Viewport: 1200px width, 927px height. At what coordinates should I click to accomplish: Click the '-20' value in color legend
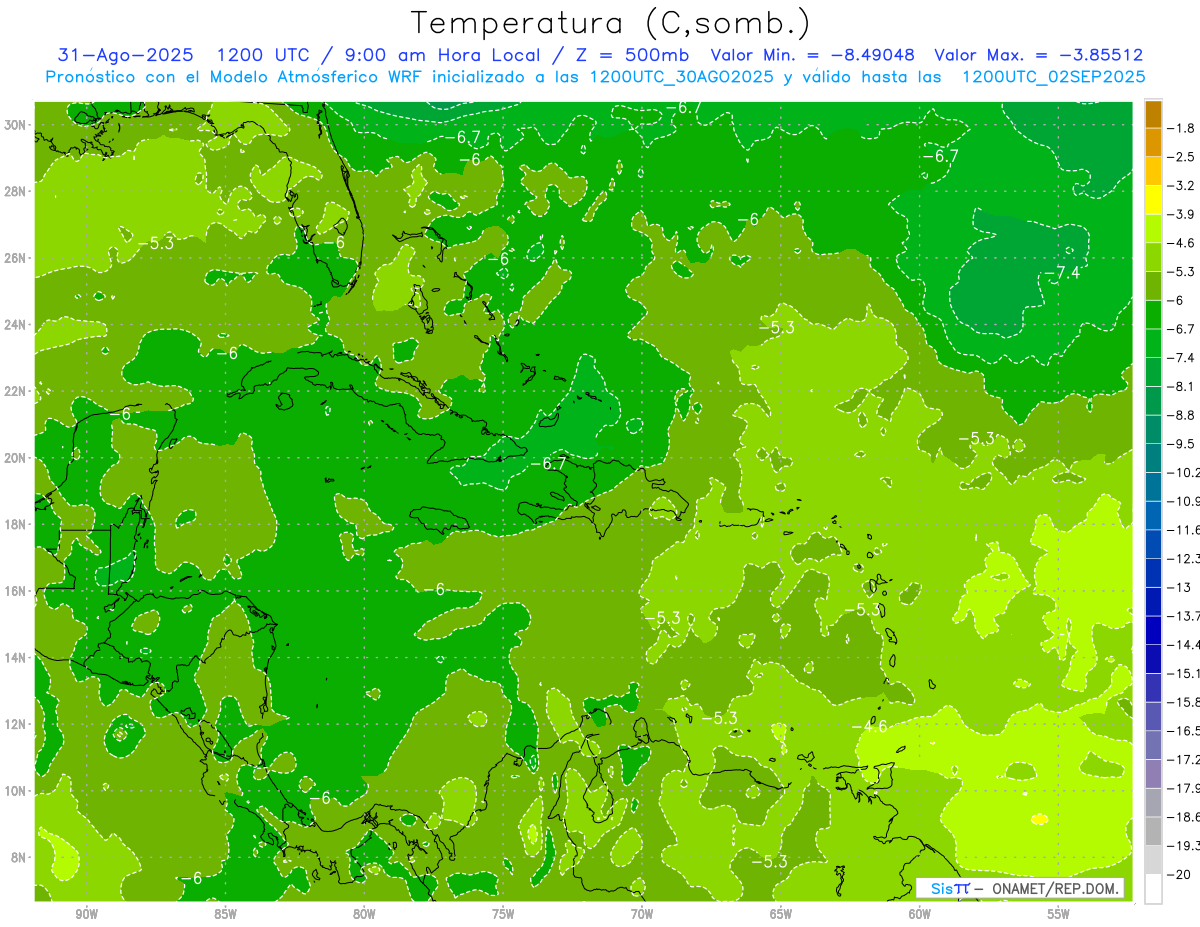(1180, 876)
